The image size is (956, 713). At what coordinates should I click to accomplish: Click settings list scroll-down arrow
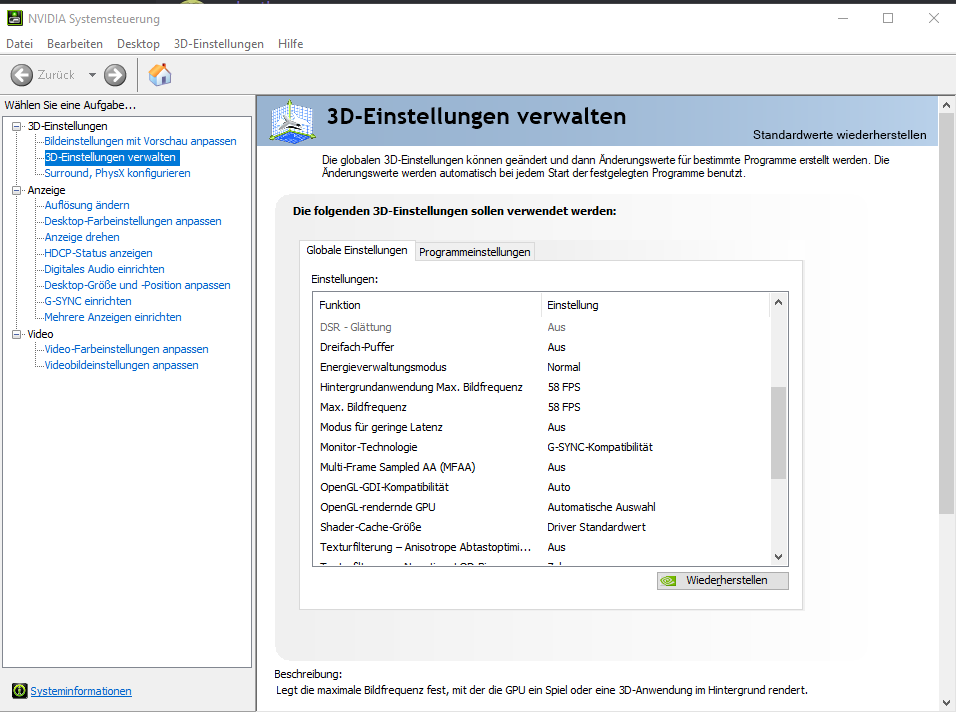pos(778,556)
